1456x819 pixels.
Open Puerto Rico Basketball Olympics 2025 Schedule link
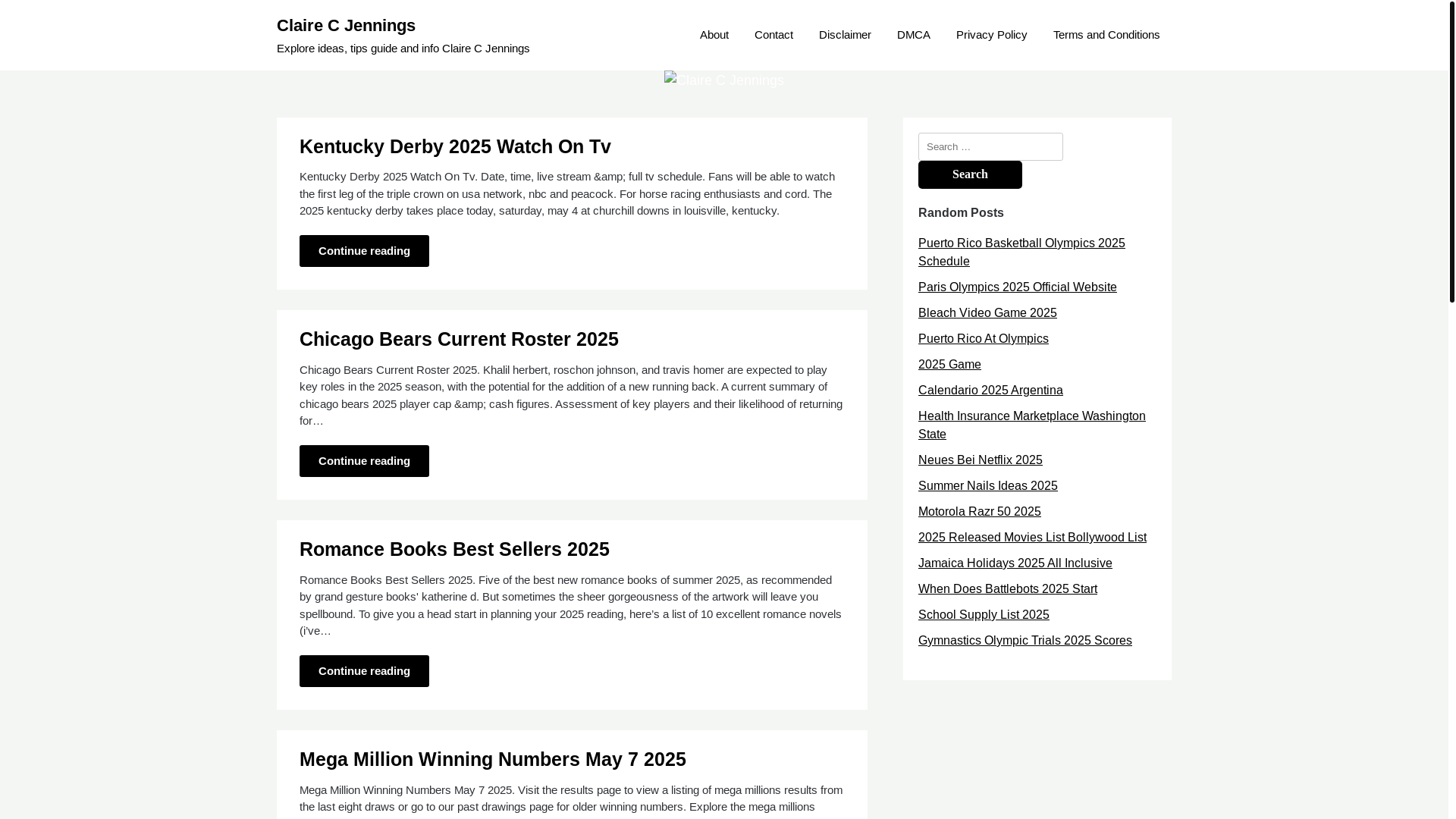coord(1021,252)
